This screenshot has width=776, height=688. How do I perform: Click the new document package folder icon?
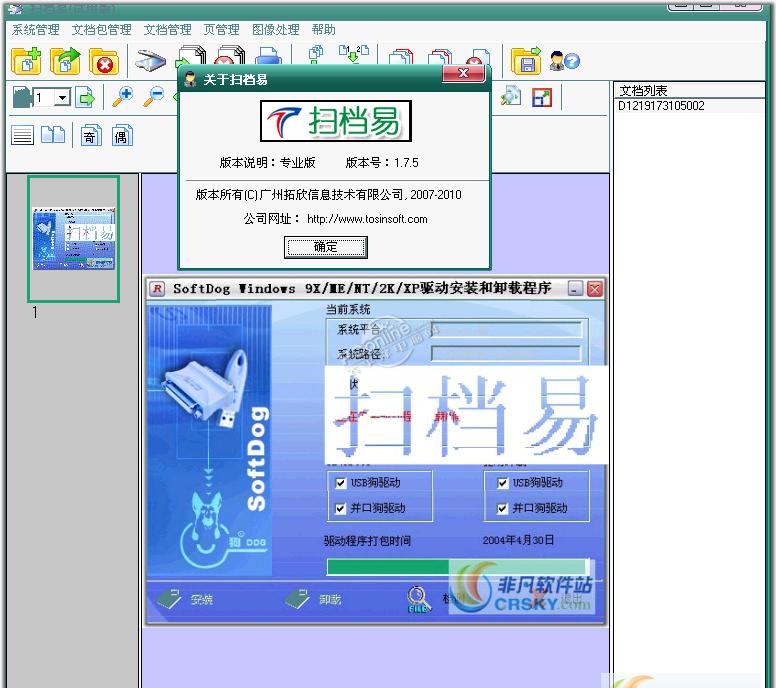point(26,61)
